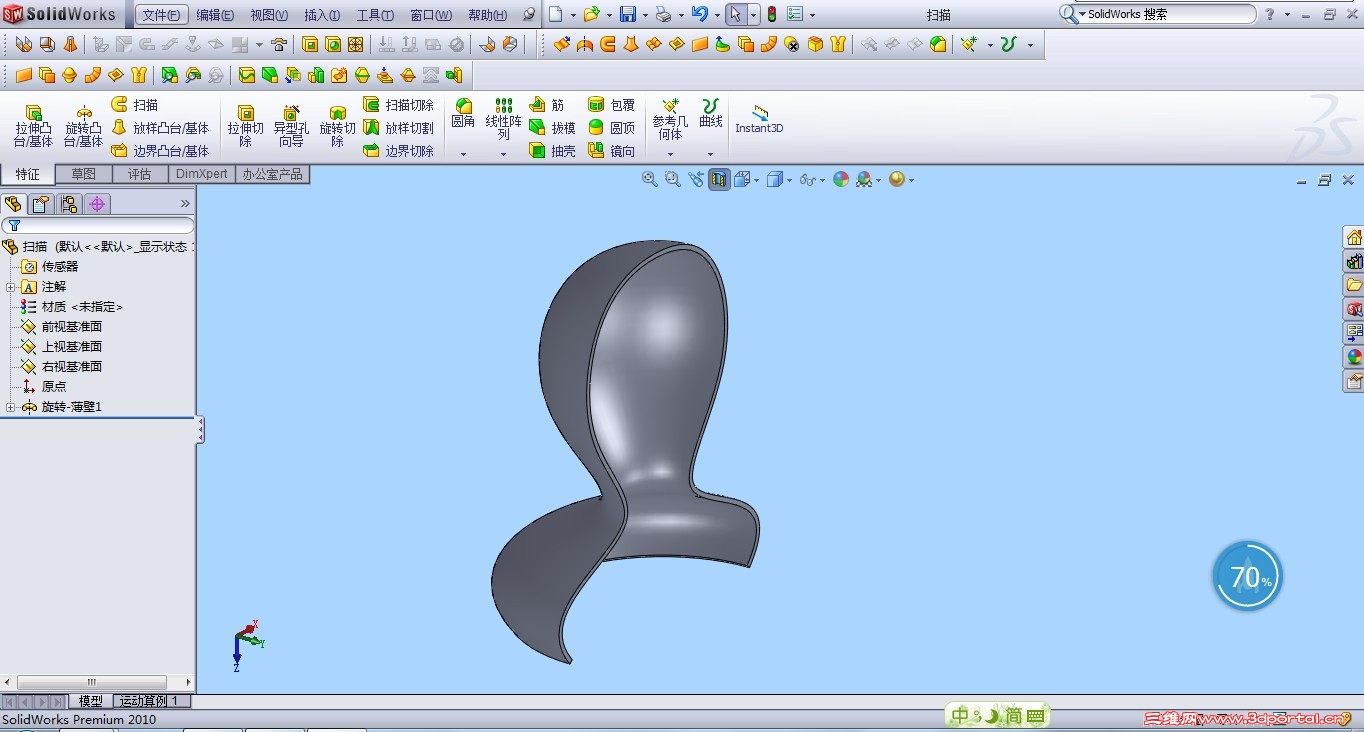Switch to the 运动算例 1 motion study tab
1364x732 pixels.
click(150, 701)
